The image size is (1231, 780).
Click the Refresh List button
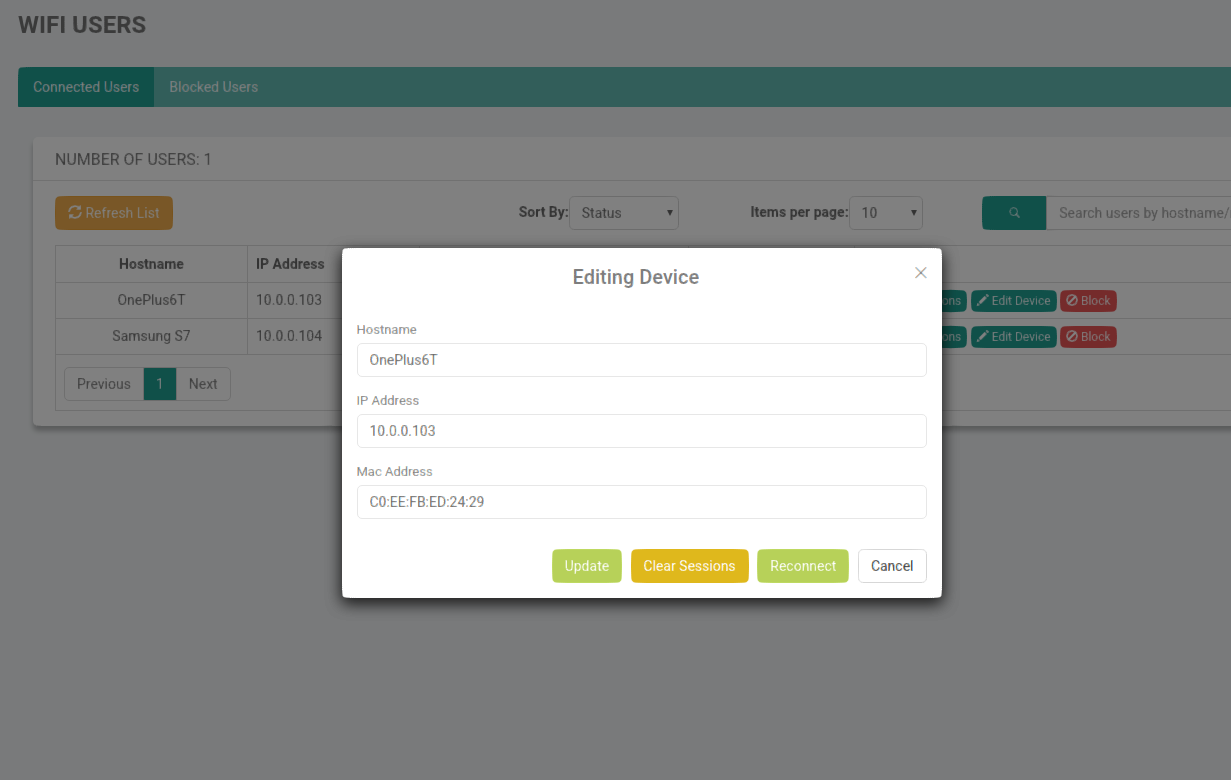[114, 213]
